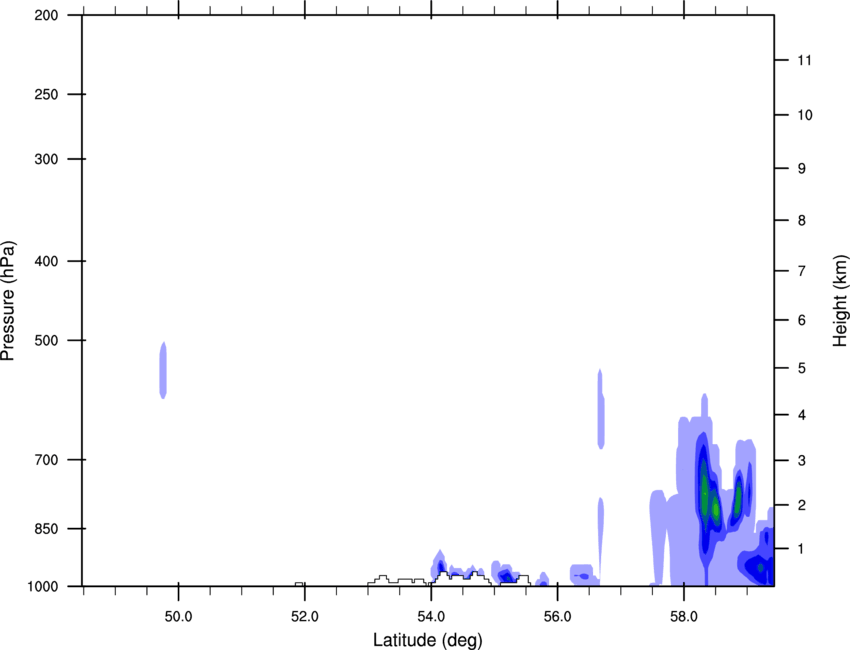Viewport: 850px width, 650px height.
Task: Click the small terrain bump near latitude 52.0
Action: click(x=299, y=584)
